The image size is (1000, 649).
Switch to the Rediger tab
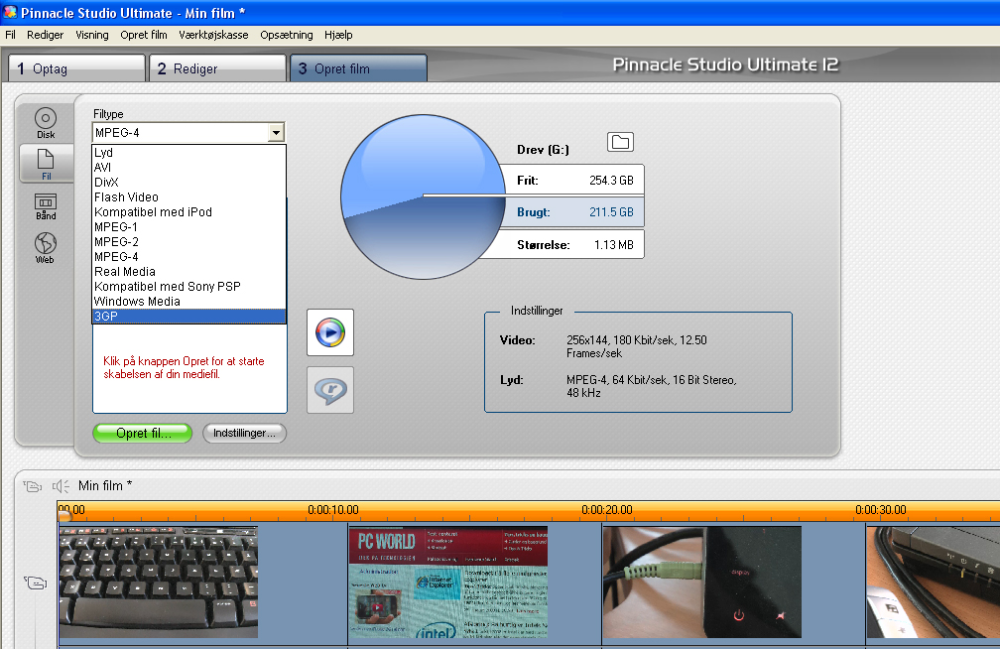click(218, 68)
